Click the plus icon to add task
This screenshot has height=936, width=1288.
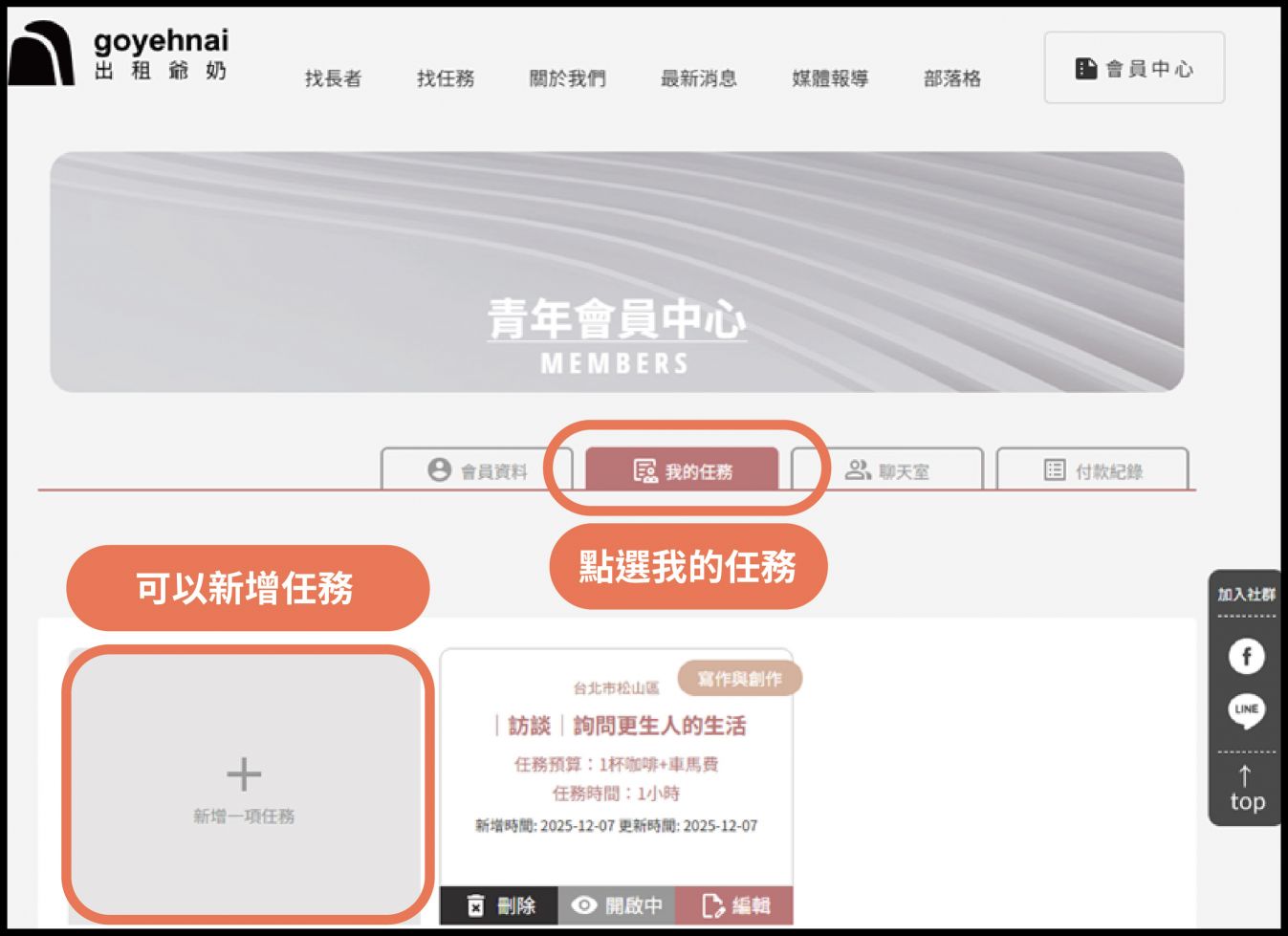click(x=244, y=774)
